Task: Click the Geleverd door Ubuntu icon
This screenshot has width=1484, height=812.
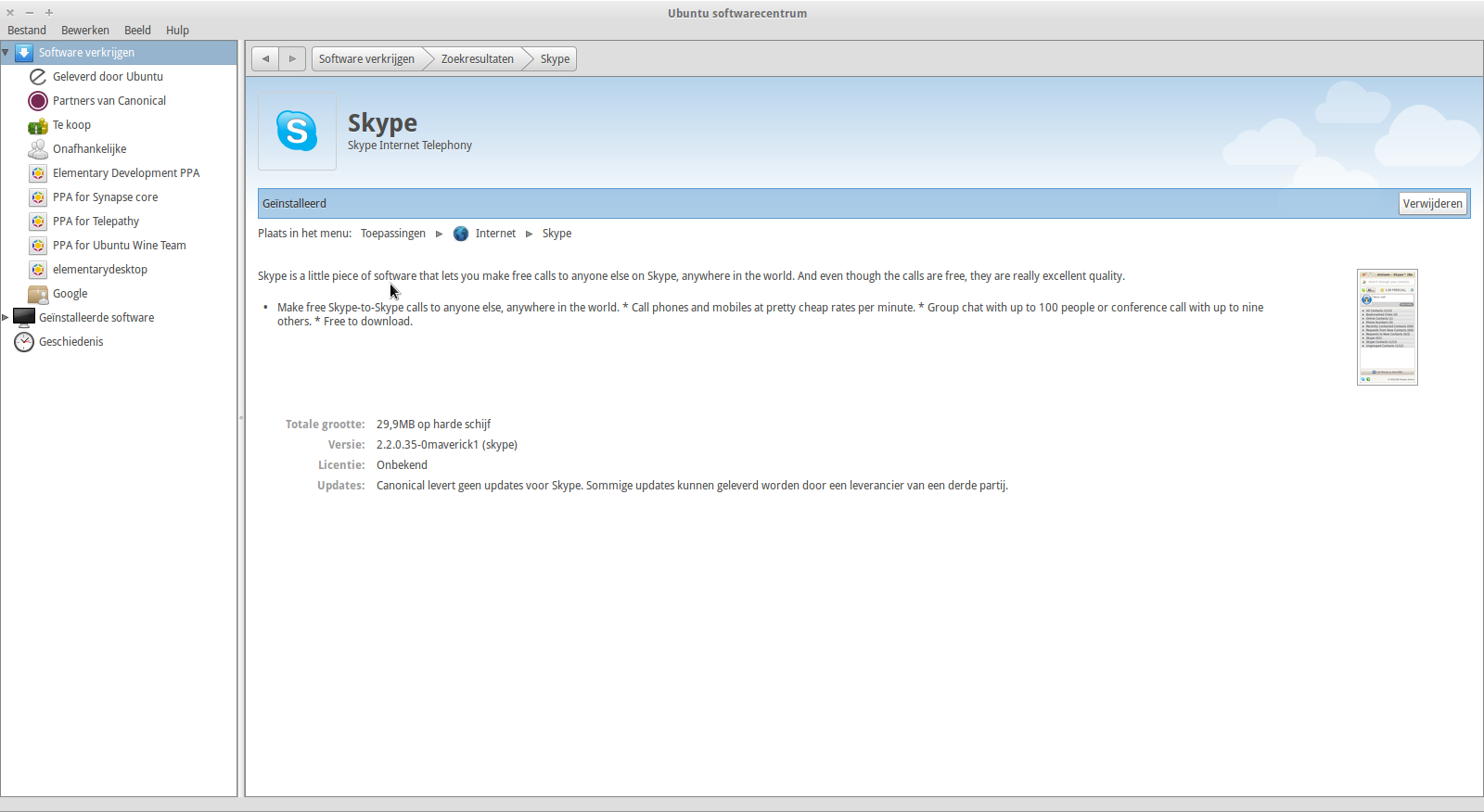Action: (38, 77)
